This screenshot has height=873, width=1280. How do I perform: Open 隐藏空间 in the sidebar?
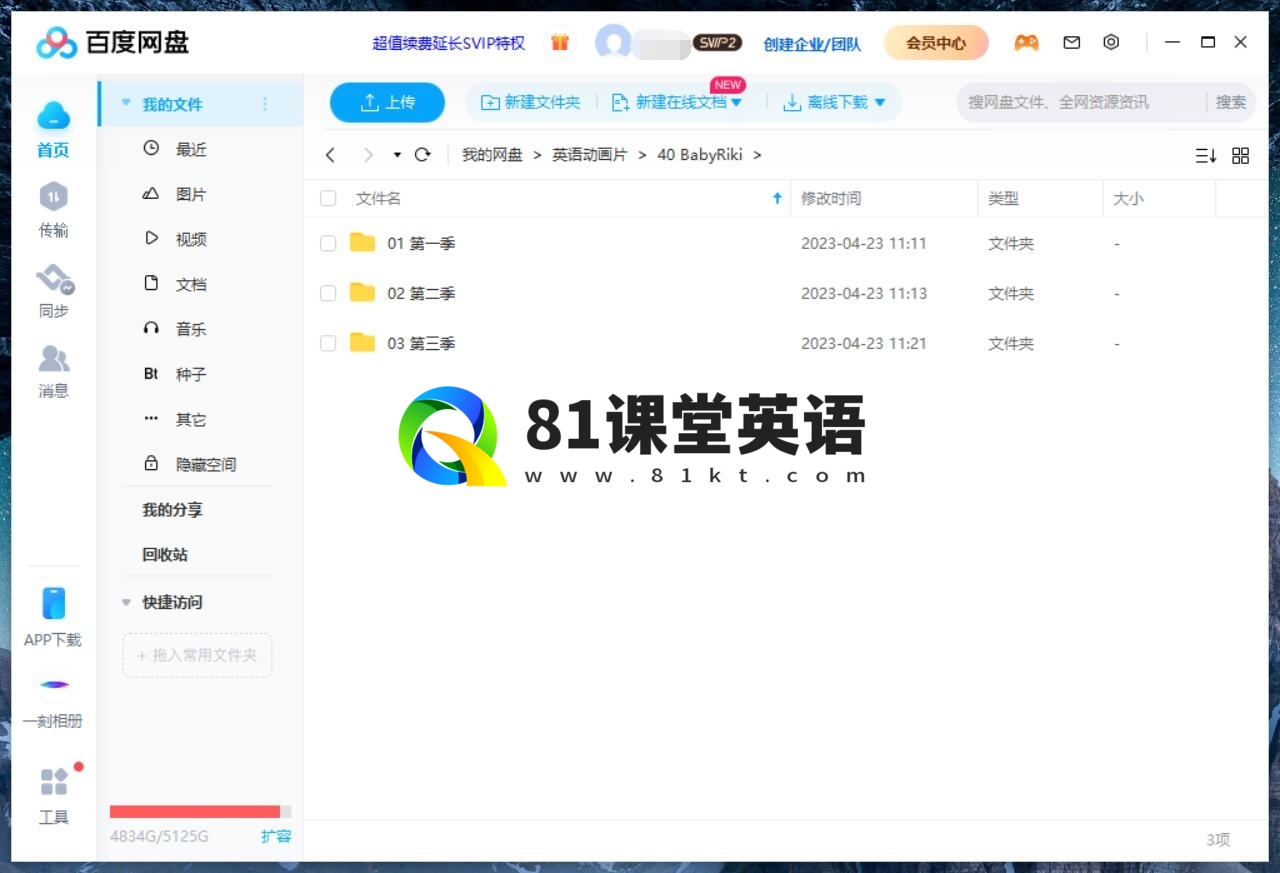coord(206,464)
